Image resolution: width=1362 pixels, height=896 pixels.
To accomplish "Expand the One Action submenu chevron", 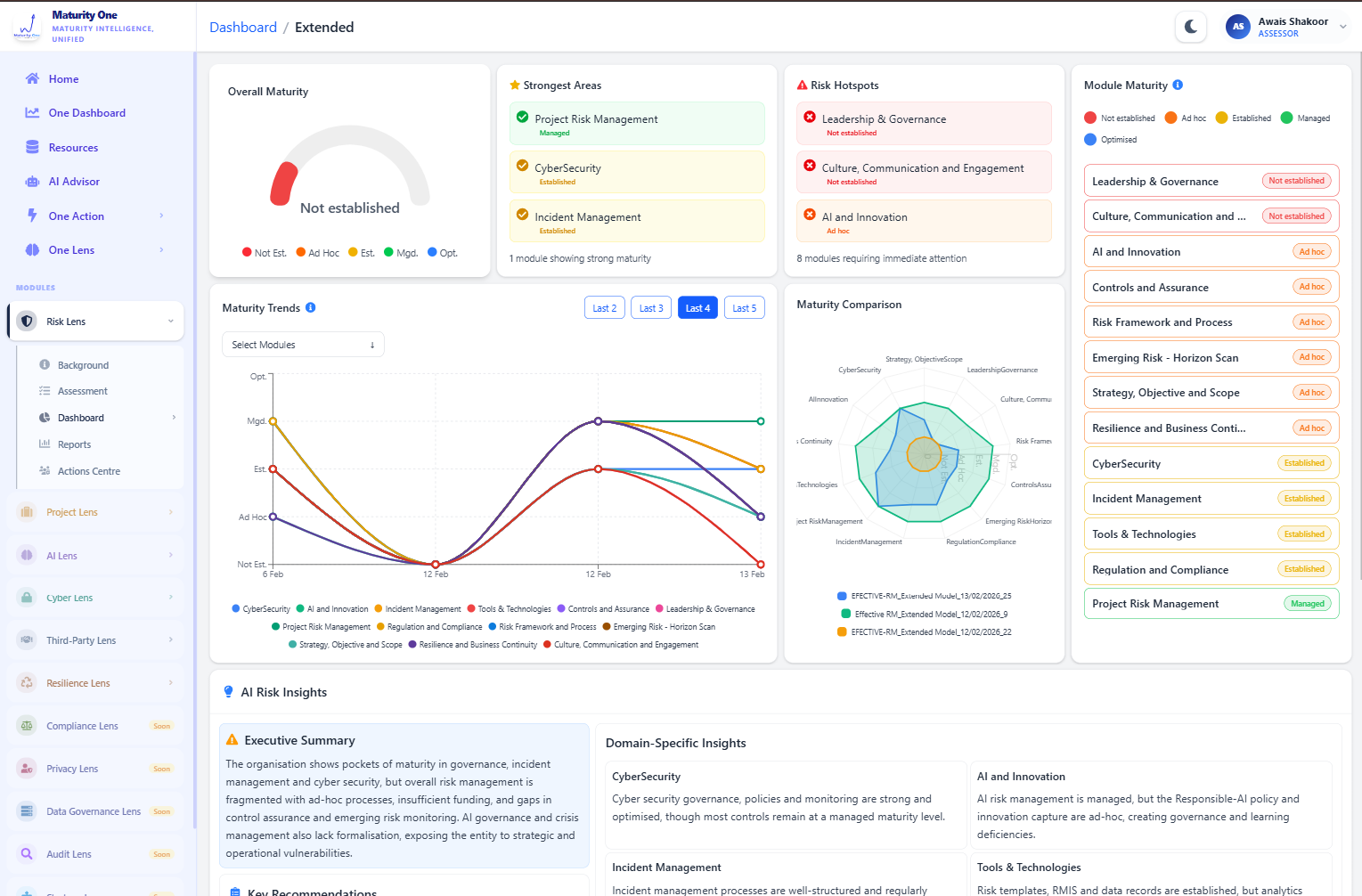I will [161, 216].
